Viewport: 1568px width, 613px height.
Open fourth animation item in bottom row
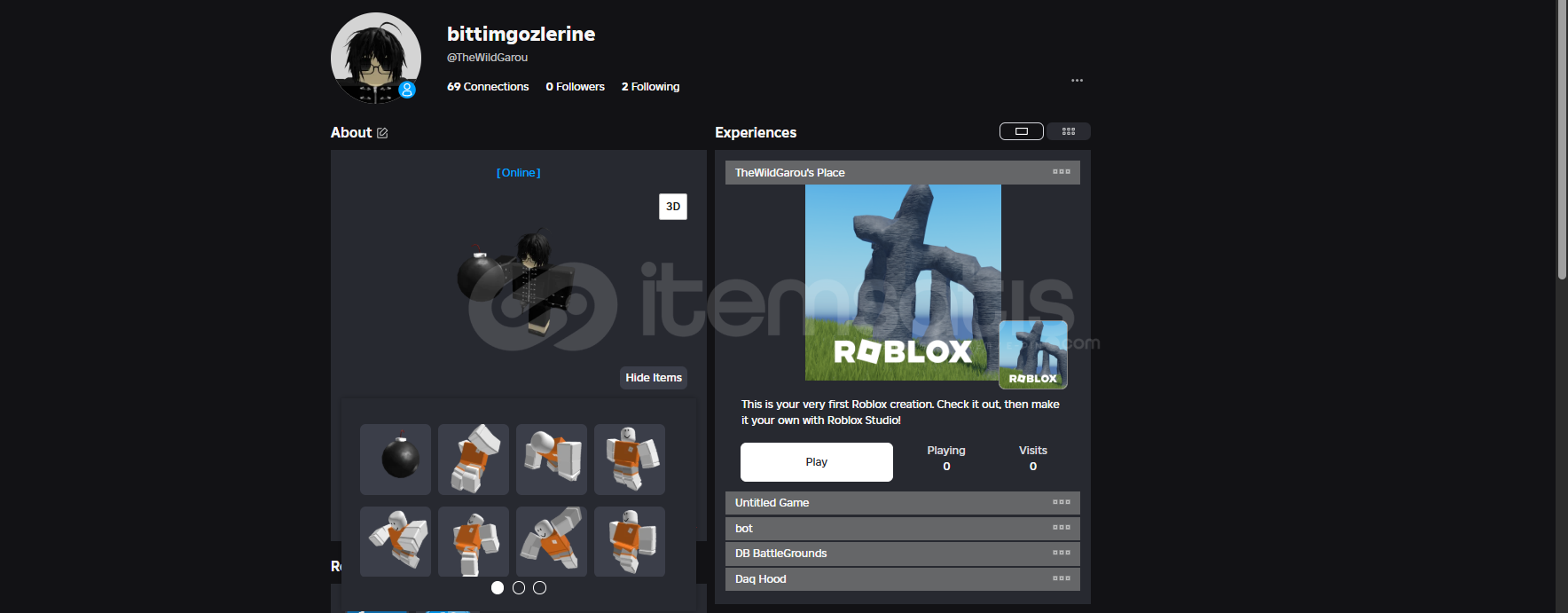click(x=630, y=542)
